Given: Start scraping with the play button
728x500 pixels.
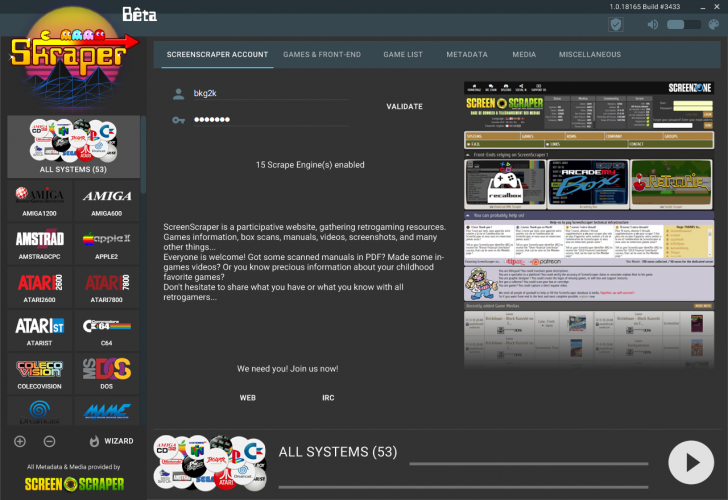Looking at the screenshot, I should (691, 462).
